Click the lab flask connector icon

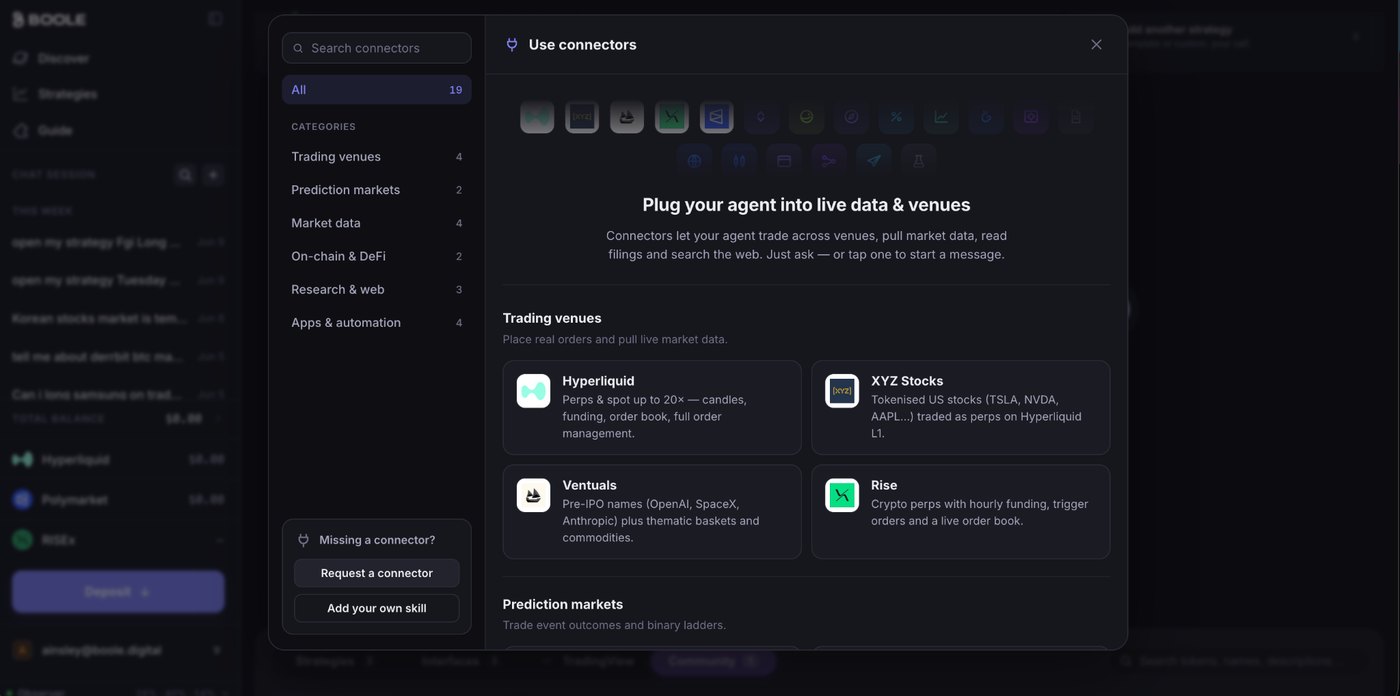919,160
